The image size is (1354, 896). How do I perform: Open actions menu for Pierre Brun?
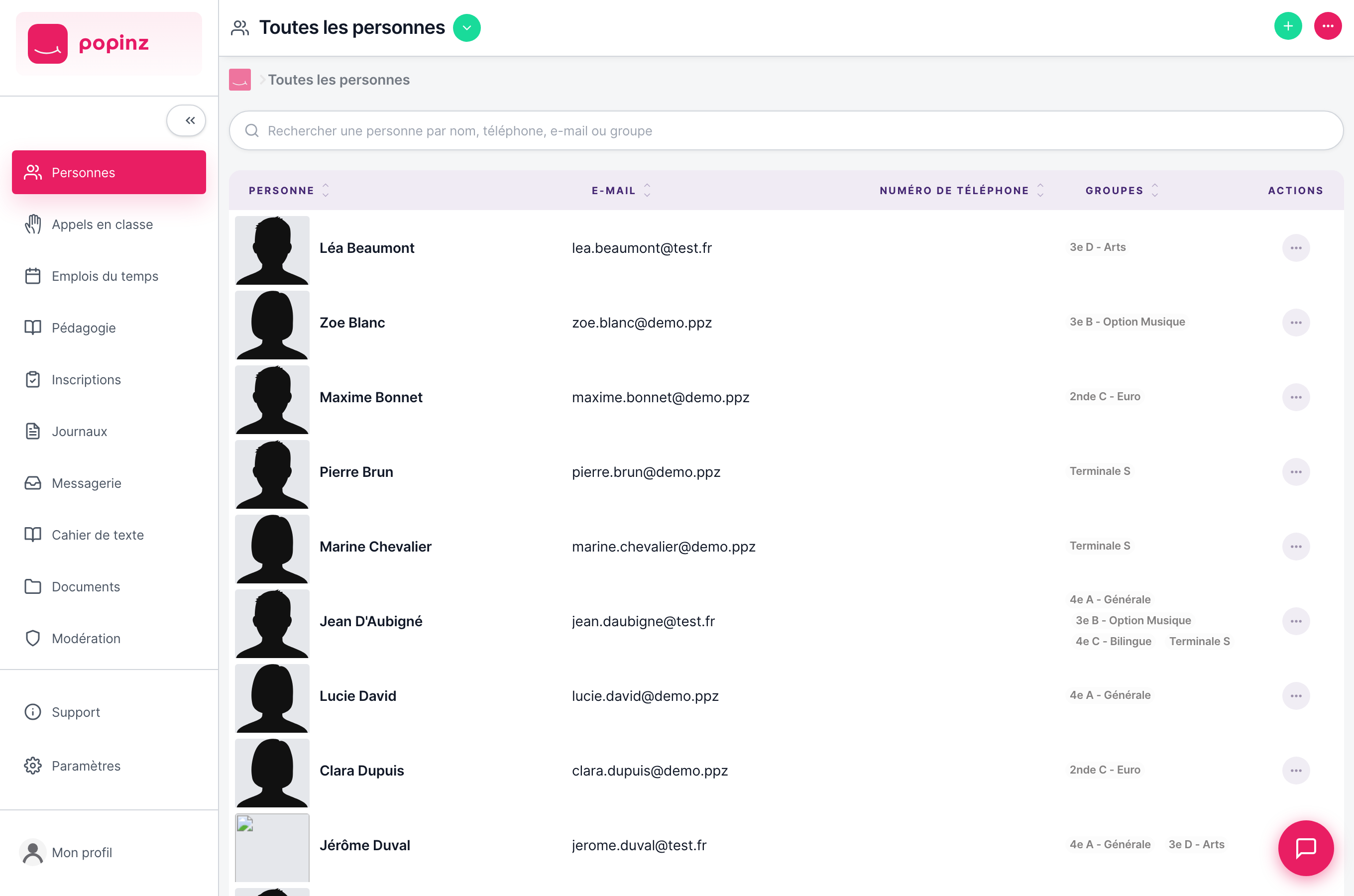(x=1296, y=472)
